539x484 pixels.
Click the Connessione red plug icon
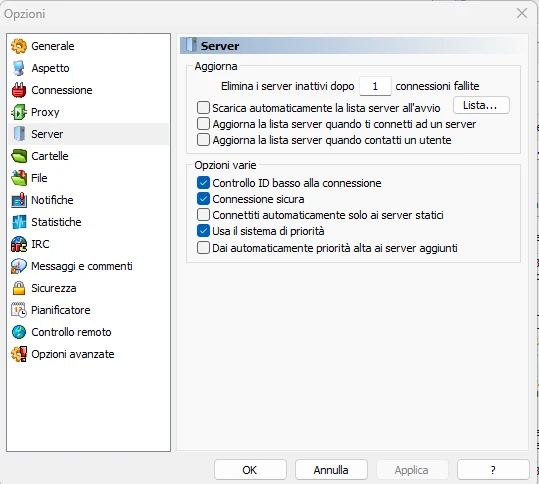click(19, 90)
